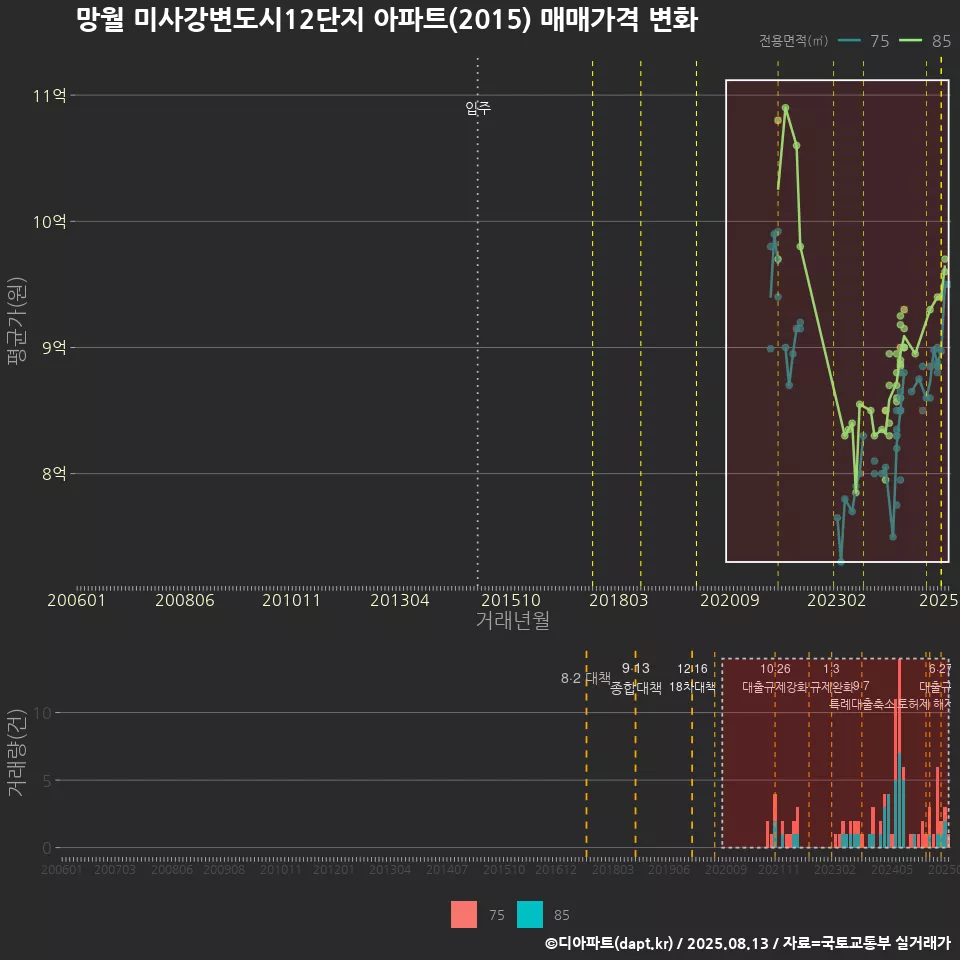This screenshot has width=960, height=960.
Task: Click '200703' on the volume chart axis
Action: tap(114, 869)
